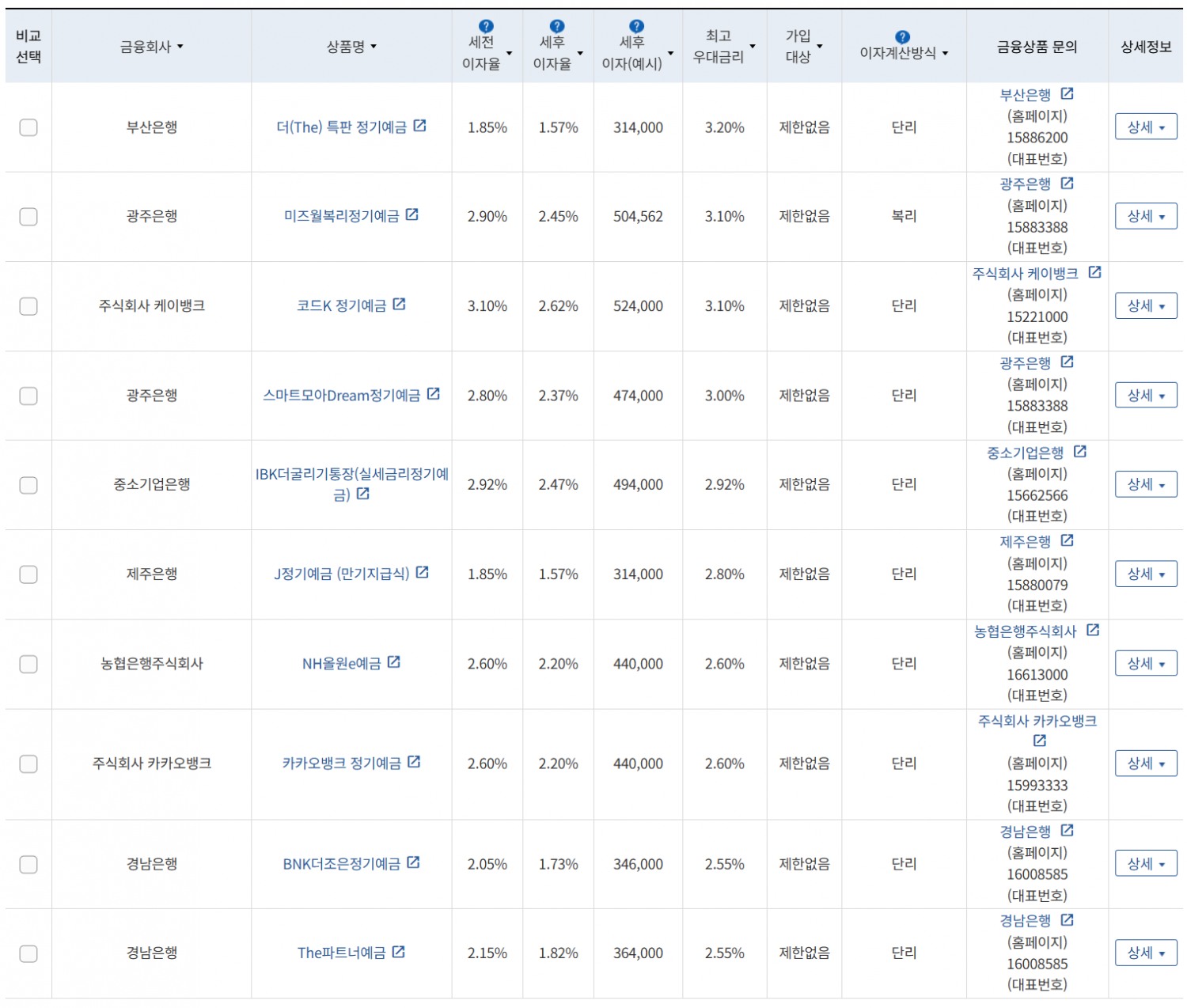Click homepage icon beside 중소기업은행 in inquiry column
The image size is (1187, 1008).
(x=1079, y=452)
